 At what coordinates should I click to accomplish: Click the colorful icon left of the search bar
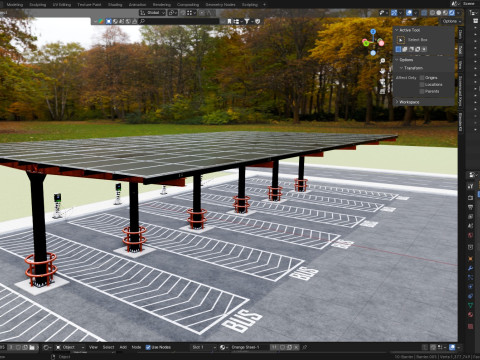pyautogui.click(x=100, y=21)
